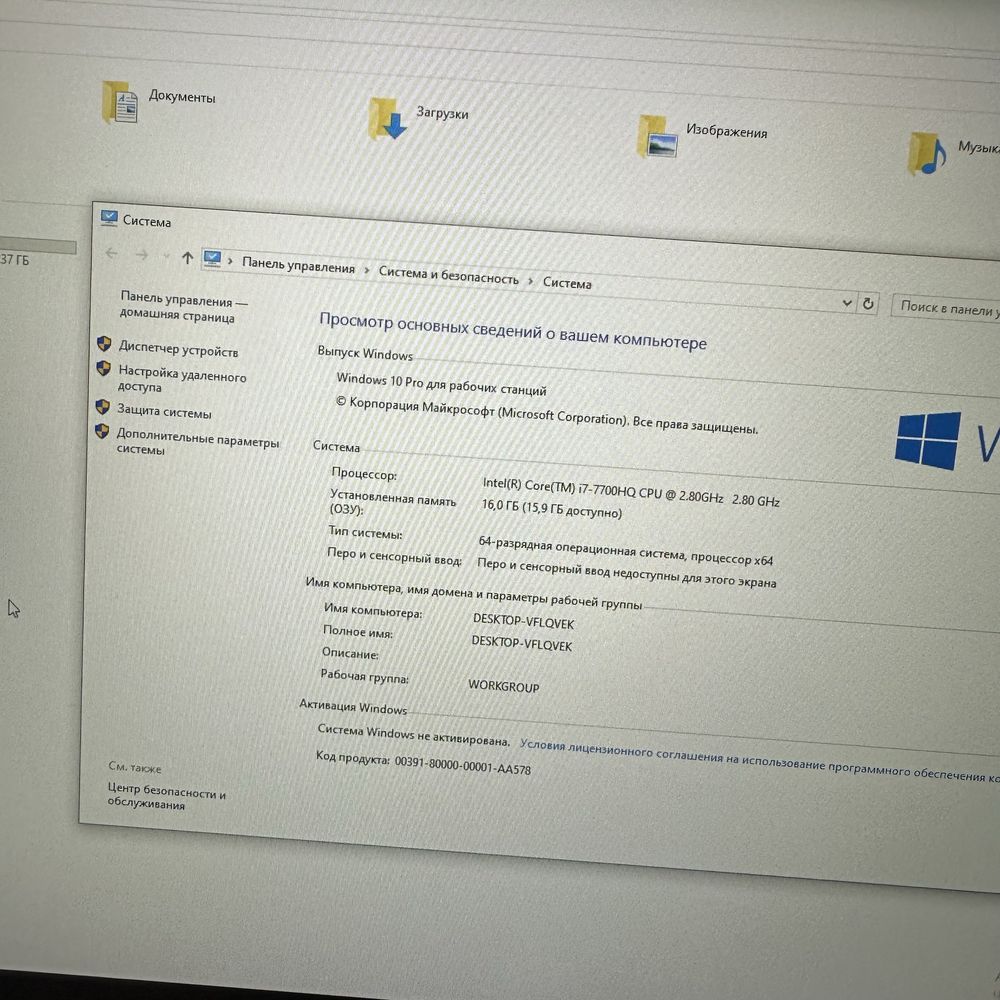
Task: Select the Панель управления breadcrumb
Action: point(298,265)
